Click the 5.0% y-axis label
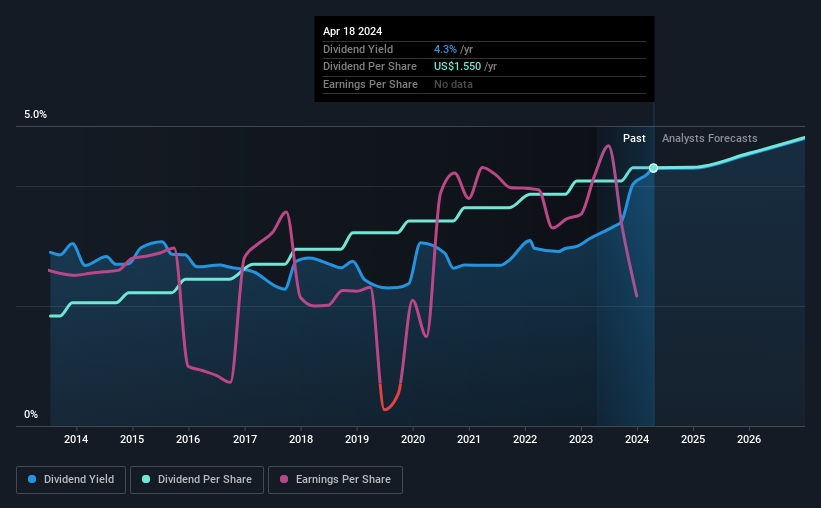The width and height of the screenshot is (821, 508). [x=35, y=115]
